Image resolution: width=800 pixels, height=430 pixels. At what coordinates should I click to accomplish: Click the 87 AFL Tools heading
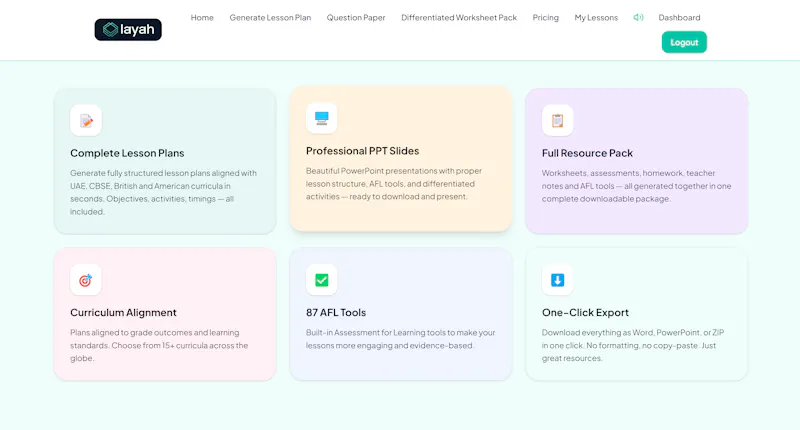[336, 313]
